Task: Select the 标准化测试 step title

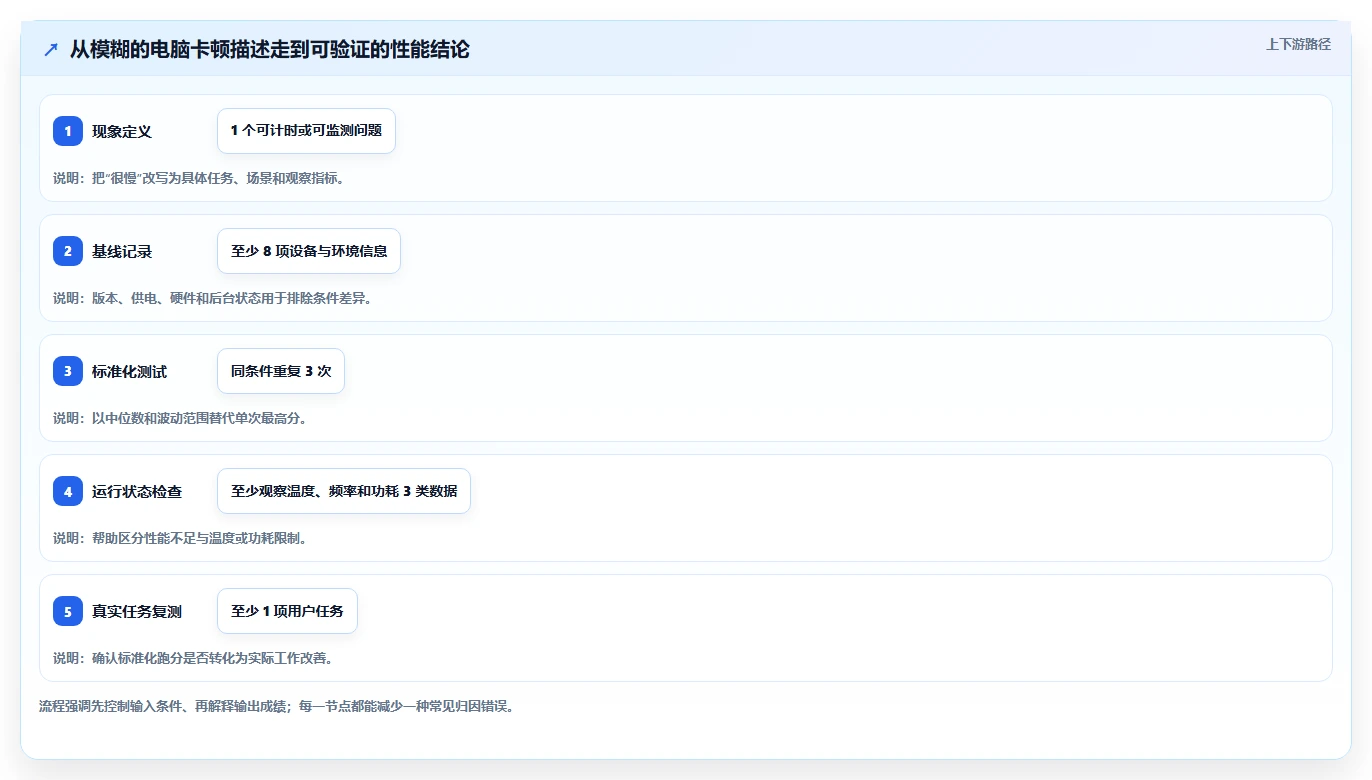Action: click(130, 371)
